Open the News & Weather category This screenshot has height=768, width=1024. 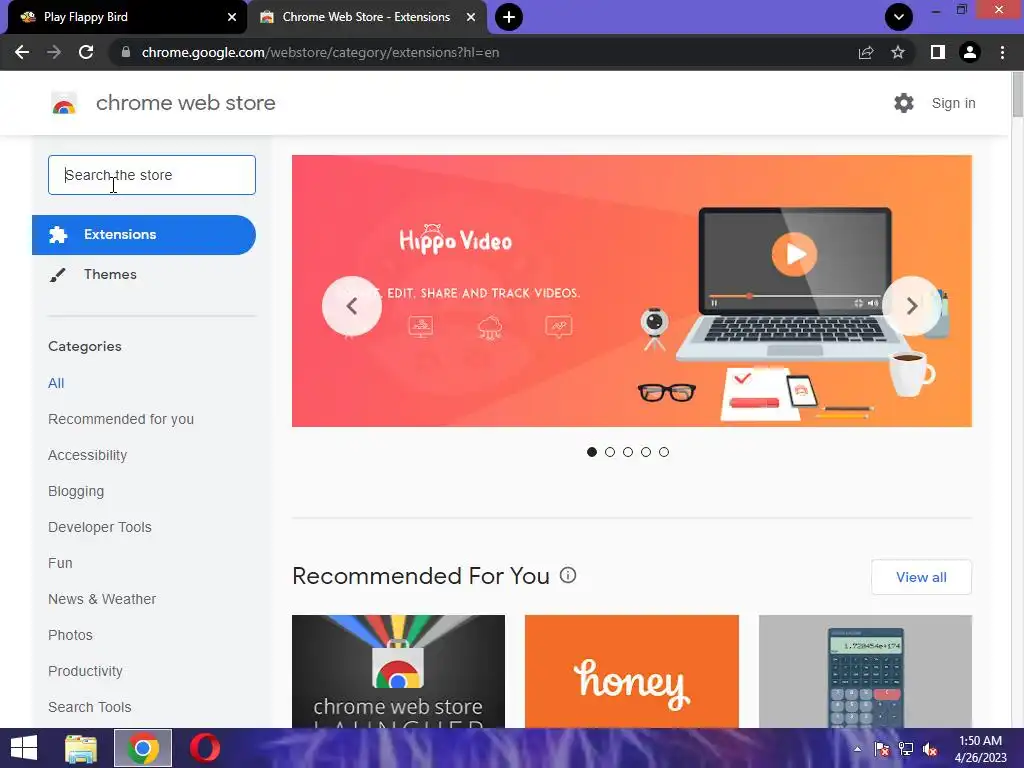click(x=102, y=599)
